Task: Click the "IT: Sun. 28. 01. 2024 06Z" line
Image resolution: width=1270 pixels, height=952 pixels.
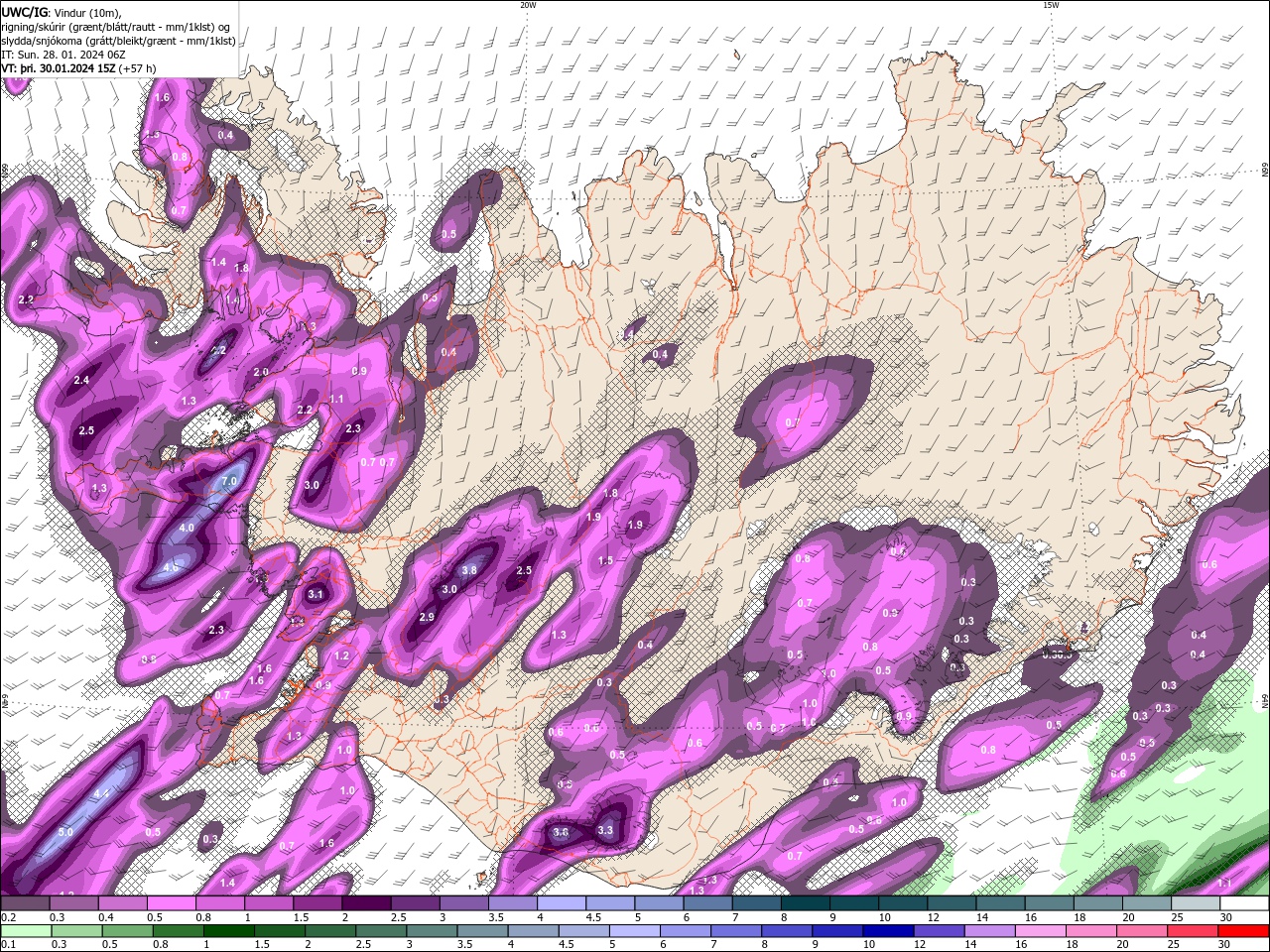Action: [63, 55]
